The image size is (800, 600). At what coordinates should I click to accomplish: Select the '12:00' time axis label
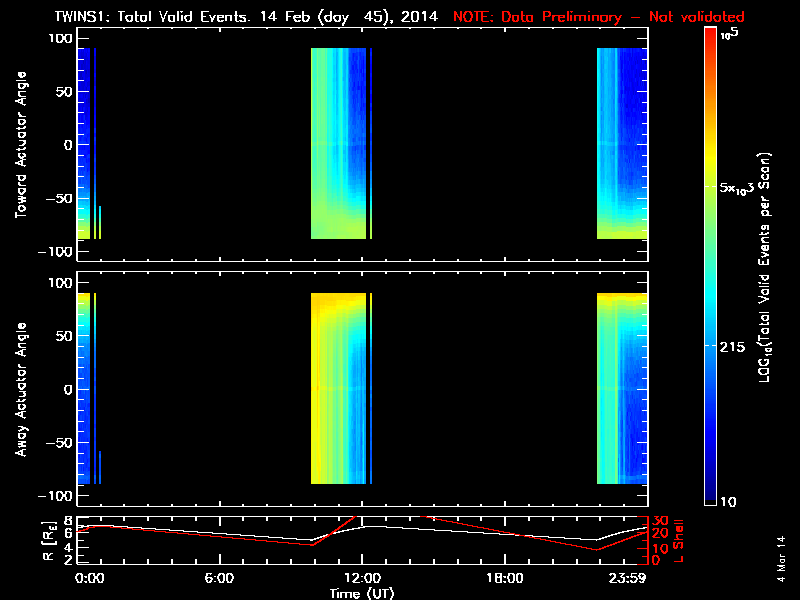click(x=362, y=578)
